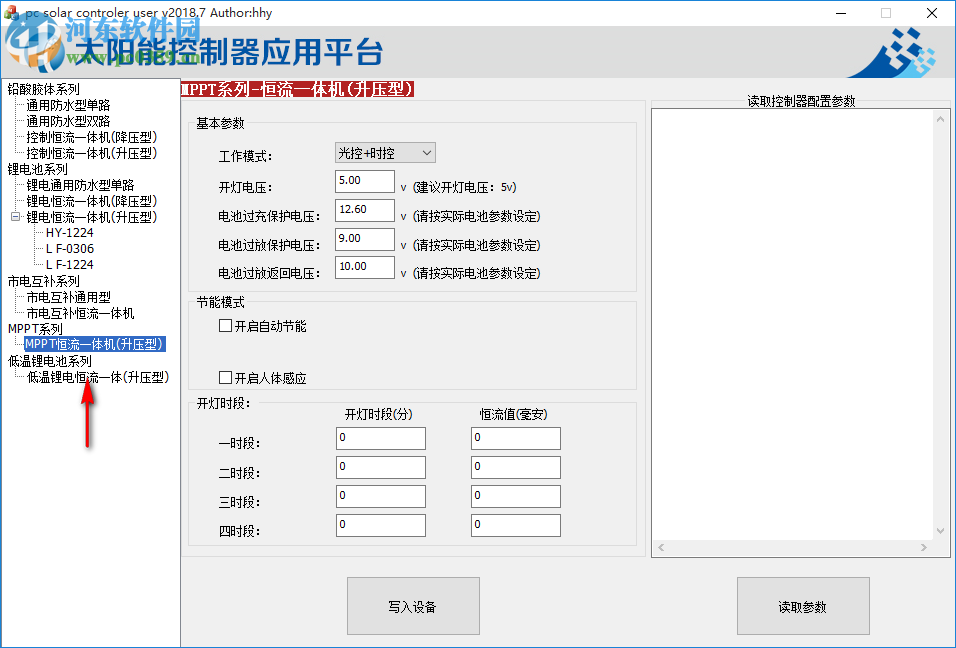Click the 读取参数 button
The width and height of the screenshot is (956, 648).
coord(803,607)
